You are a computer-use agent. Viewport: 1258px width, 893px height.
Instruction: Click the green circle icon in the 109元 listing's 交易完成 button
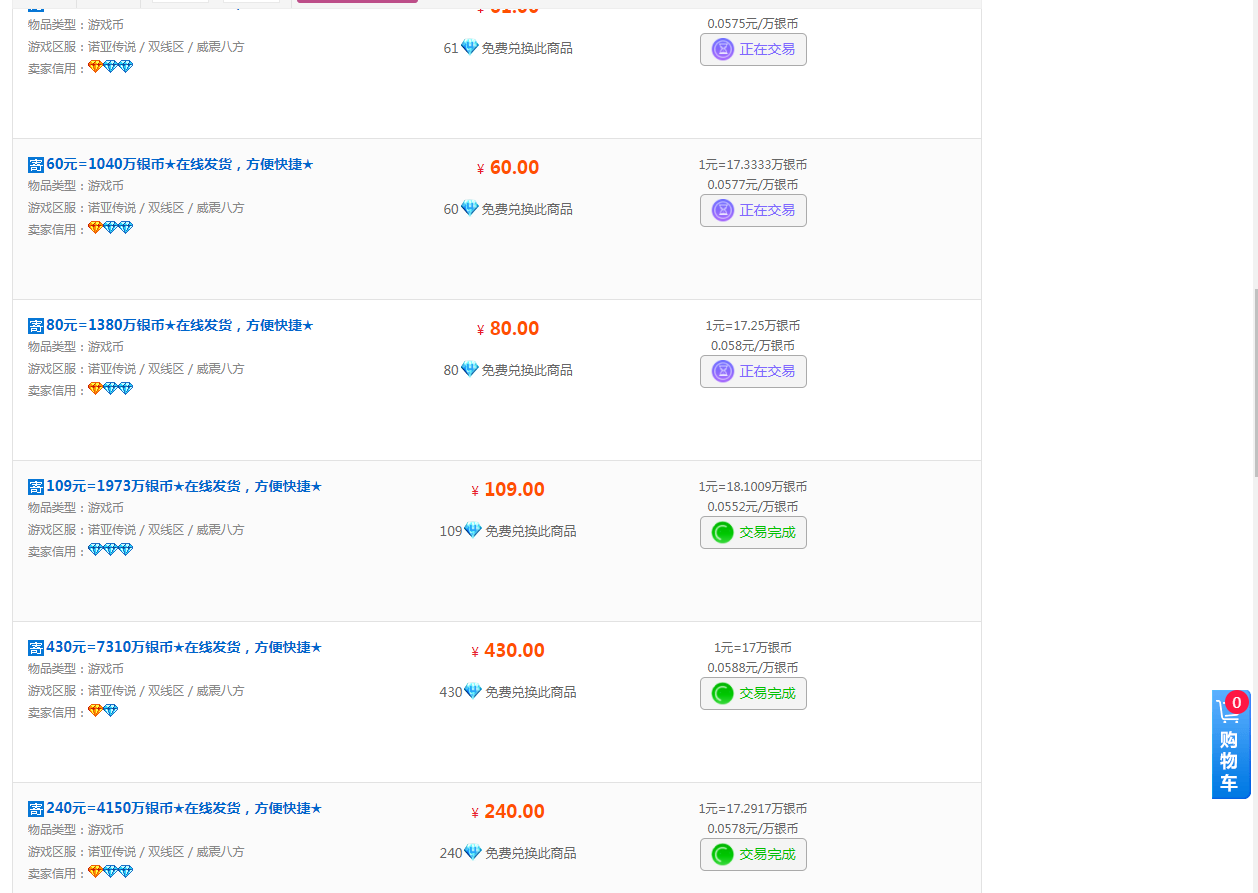pos(721,532)
